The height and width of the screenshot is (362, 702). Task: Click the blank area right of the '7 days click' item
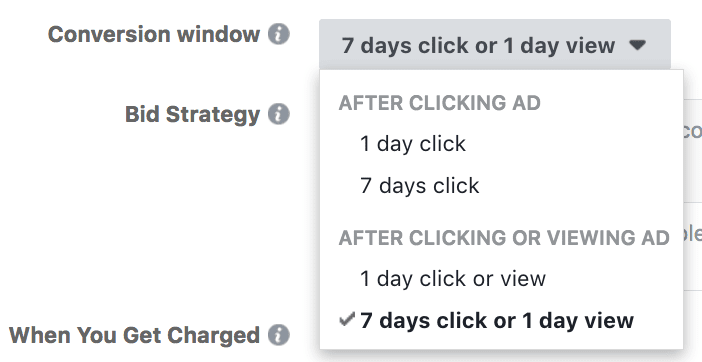coord(582,185)
